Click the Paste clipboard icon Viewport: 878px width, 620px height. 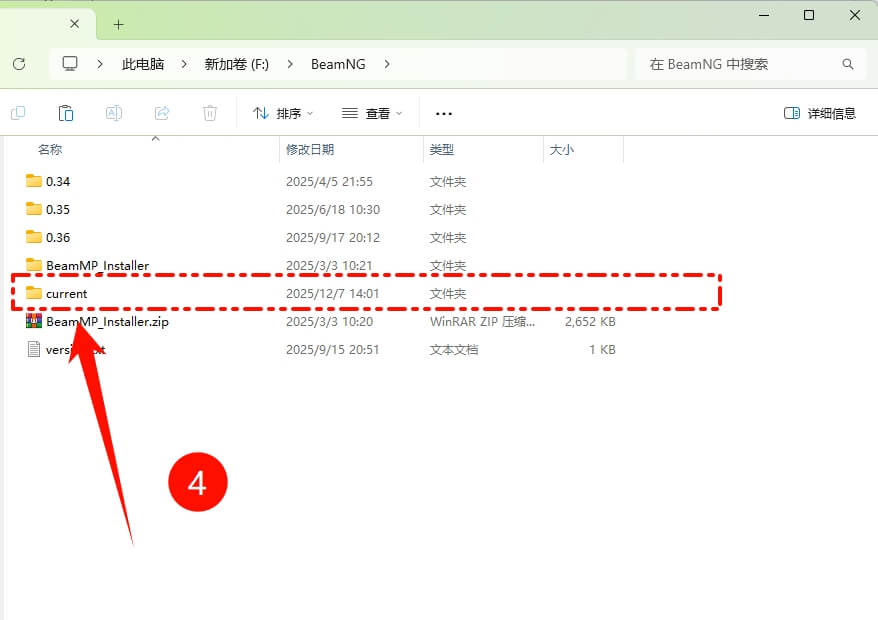coord(66,113)
